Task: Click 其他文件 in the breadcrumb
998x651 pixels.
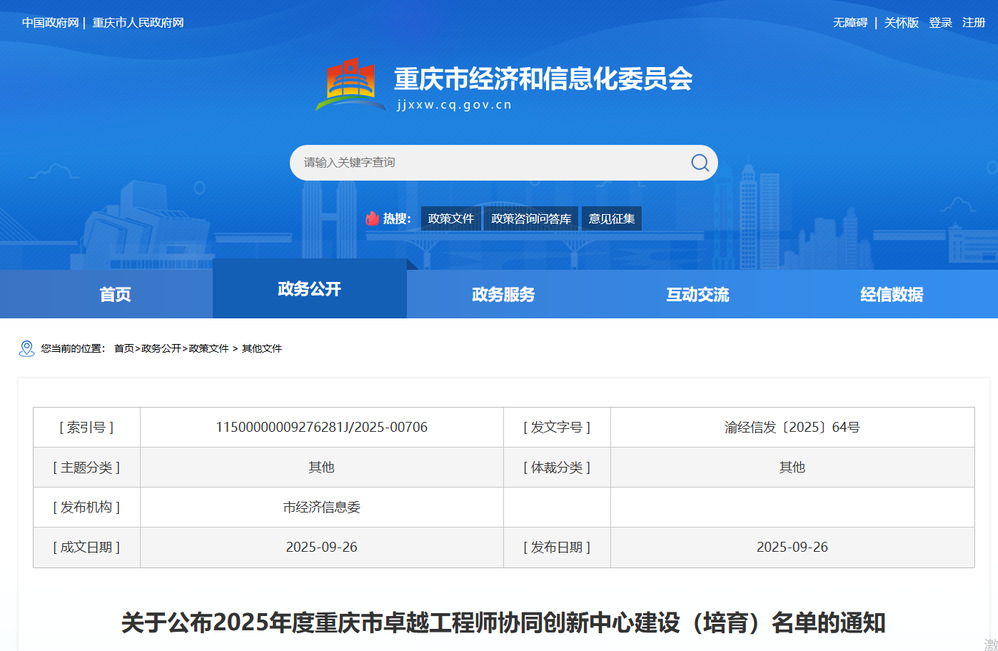Action: (262, 348)
